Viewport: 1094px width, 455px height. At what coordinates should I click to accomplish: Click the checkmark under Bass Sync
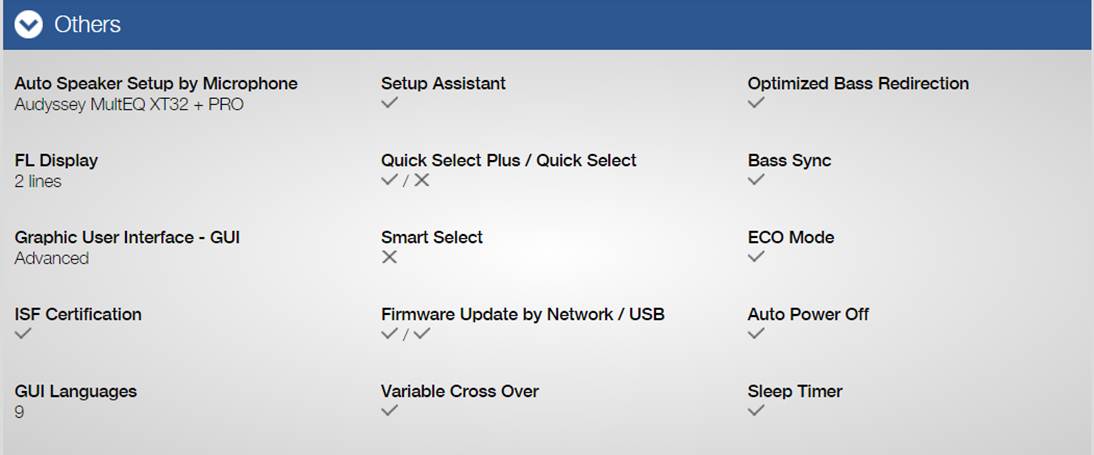756,179
